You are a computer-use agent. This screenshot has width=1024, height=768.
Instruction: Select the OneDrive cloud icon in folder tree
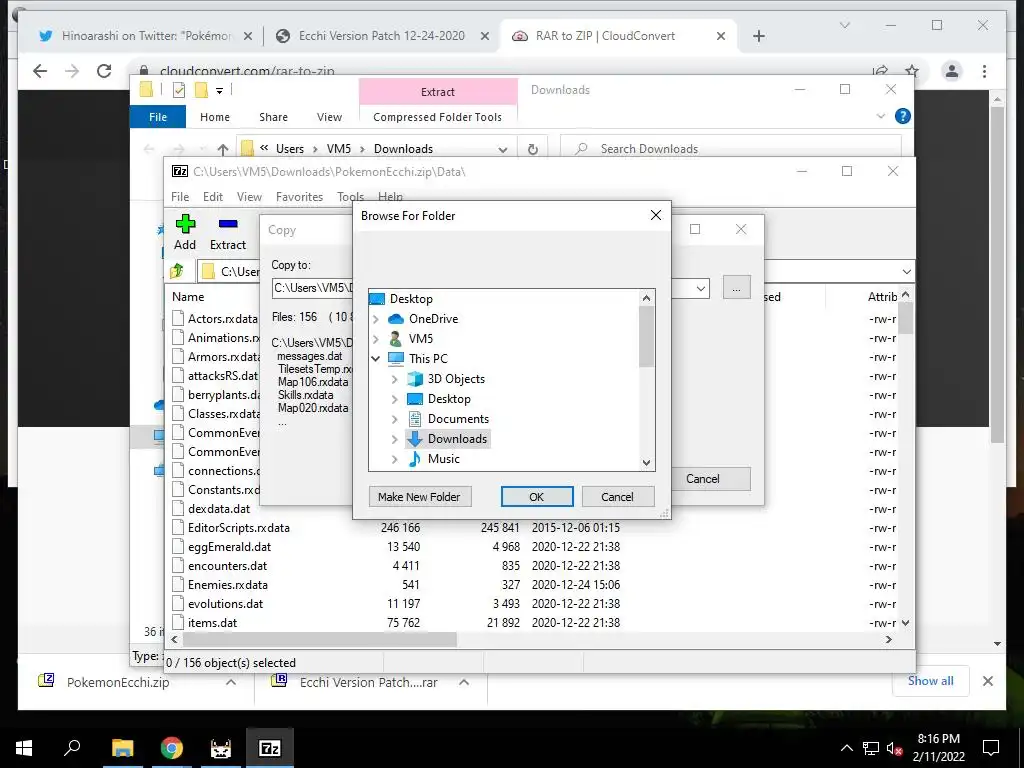pyautogui.click(x=396, y=319)
